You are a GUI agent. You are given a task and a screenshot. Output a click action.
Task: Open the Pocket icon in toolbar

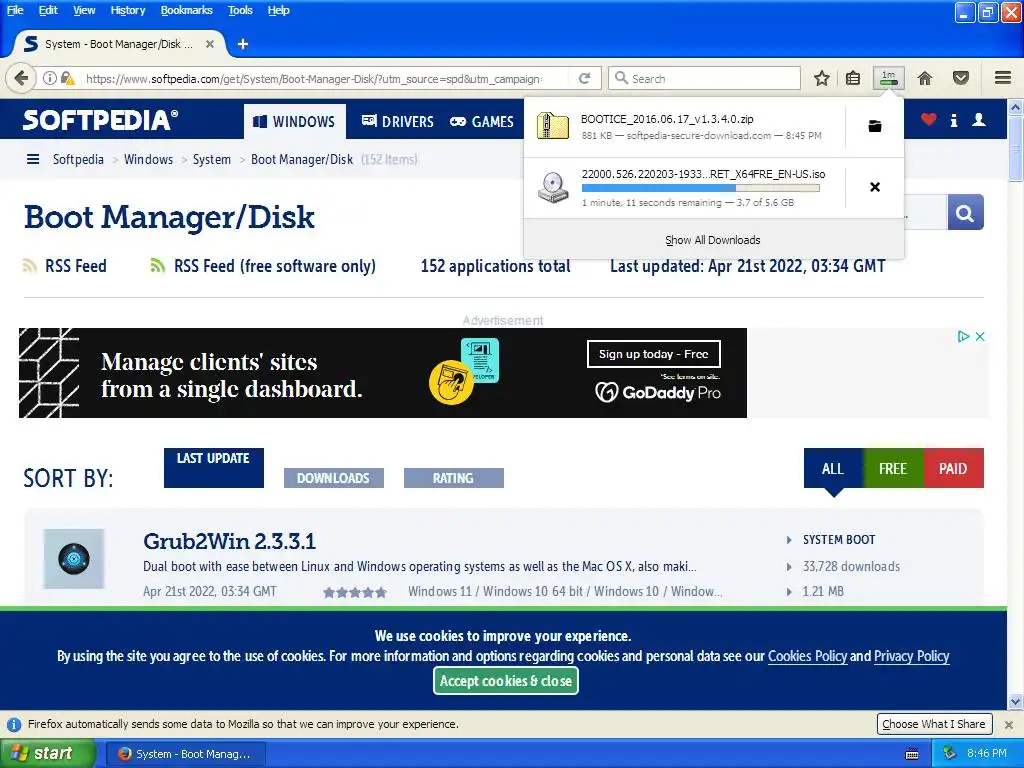click(961, 78)
